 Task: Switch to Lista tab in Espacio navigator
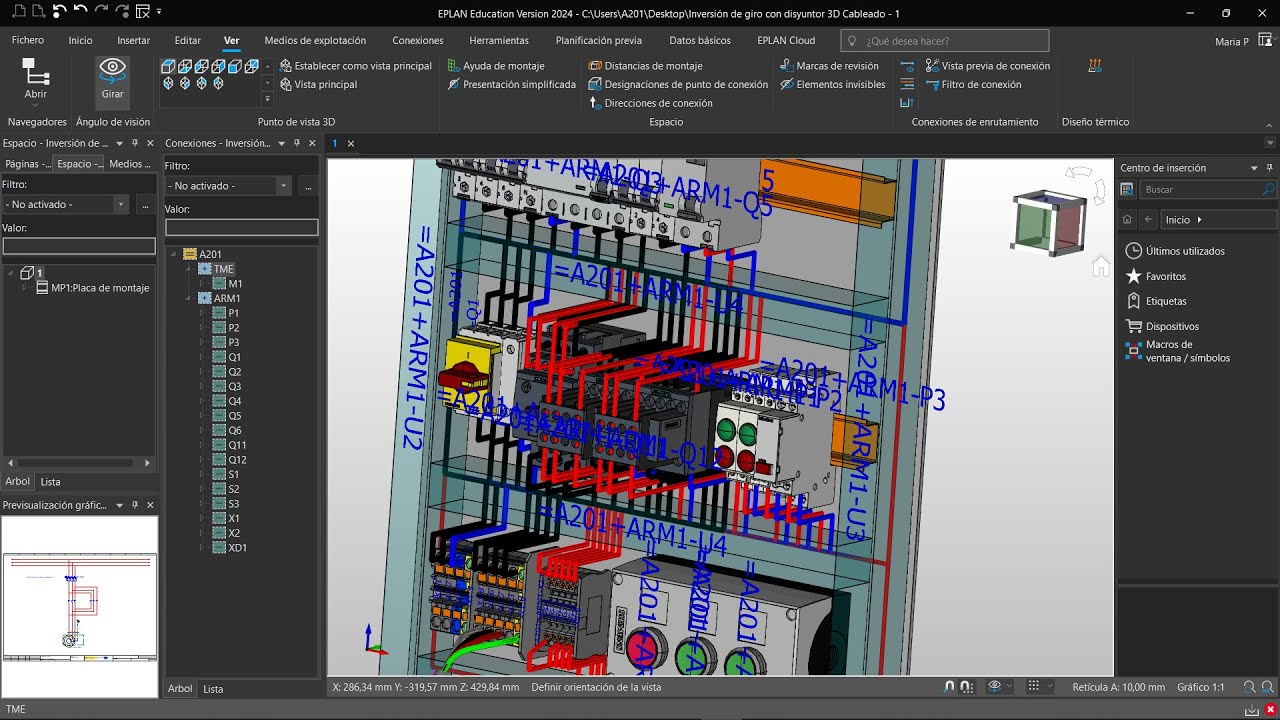50,482
